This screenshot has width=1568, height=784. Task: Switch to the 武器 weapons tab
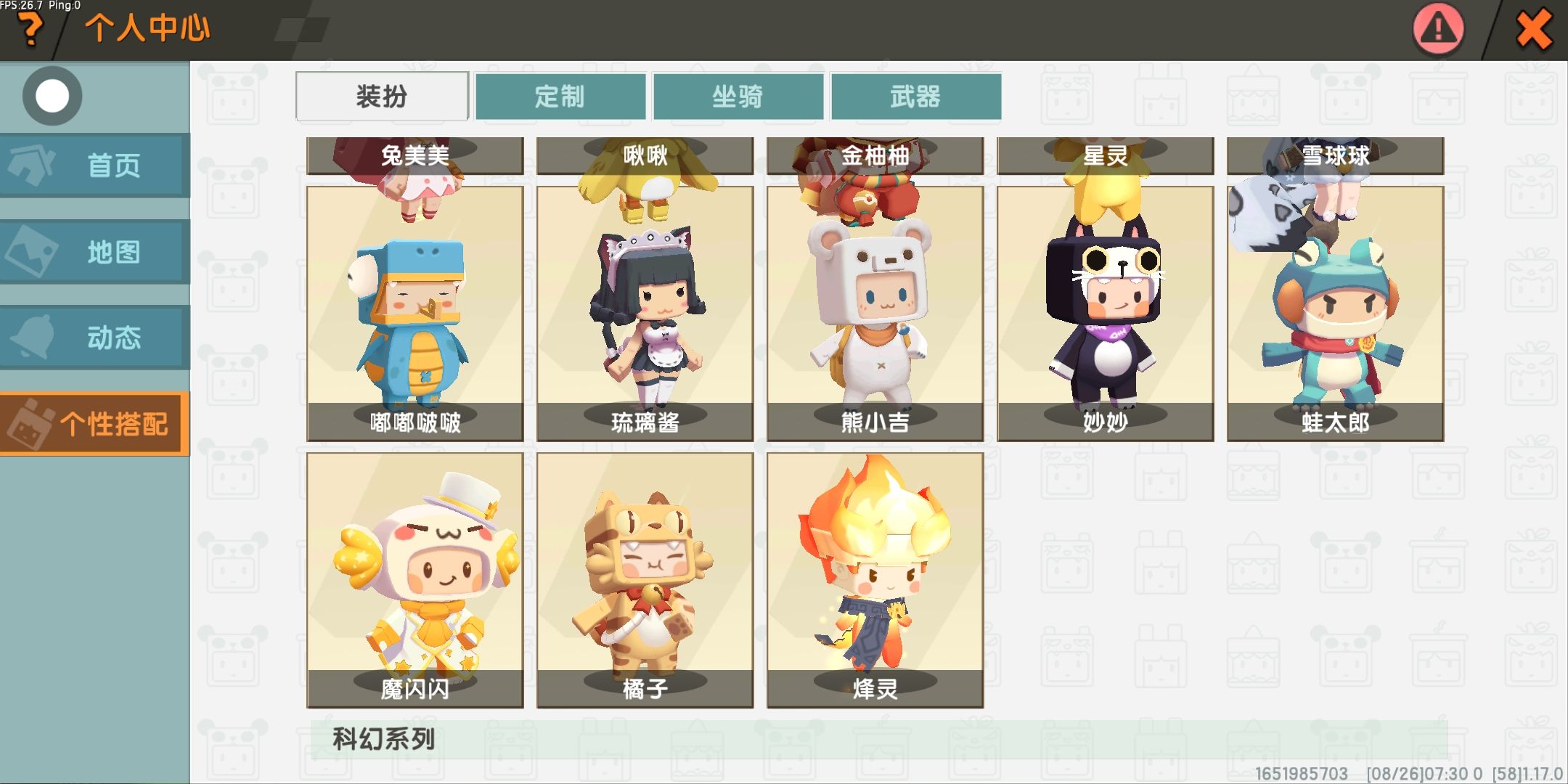tap(916, 96)
